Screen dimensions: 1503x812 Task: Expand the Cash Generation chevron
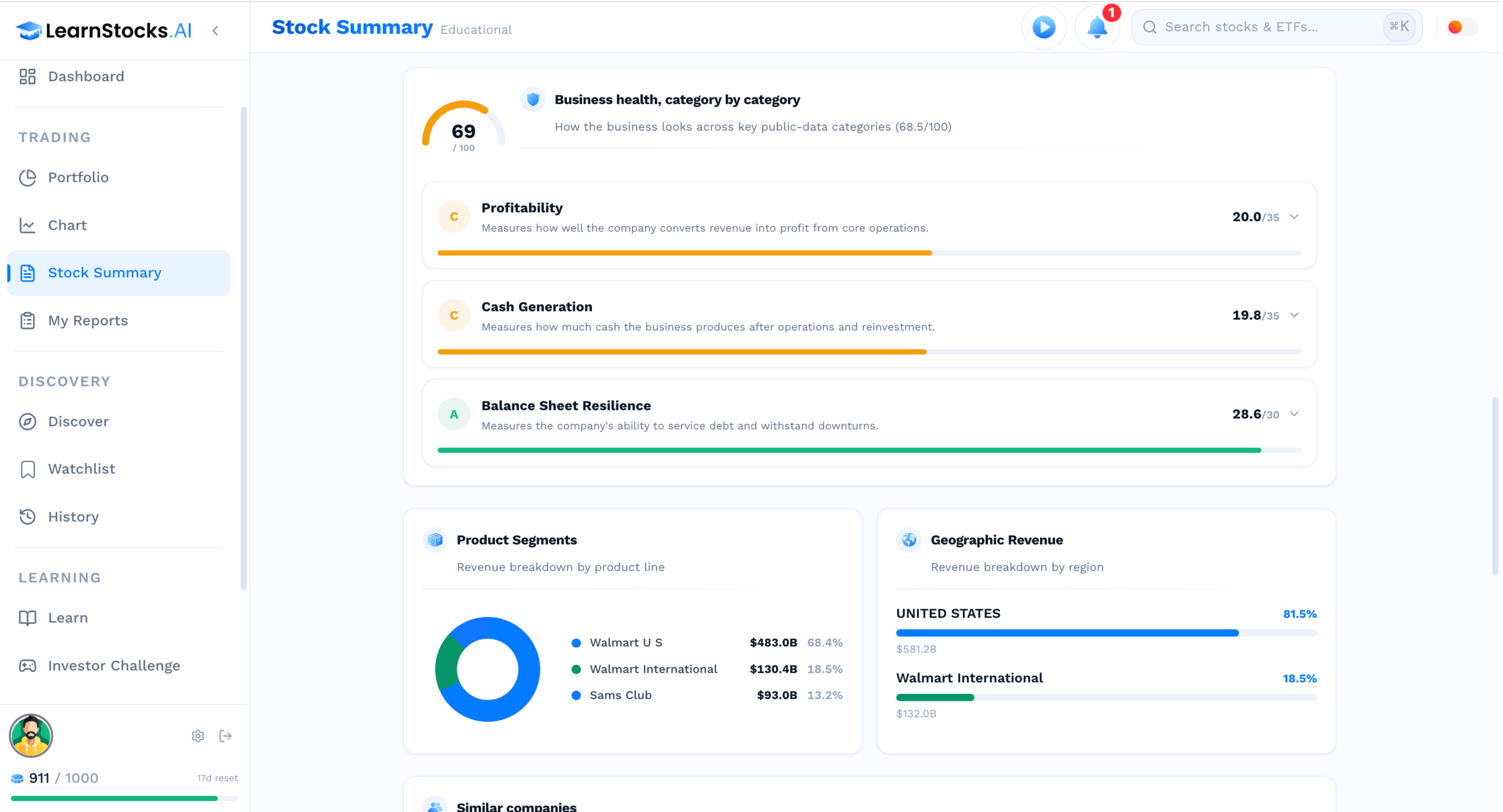1294,315
